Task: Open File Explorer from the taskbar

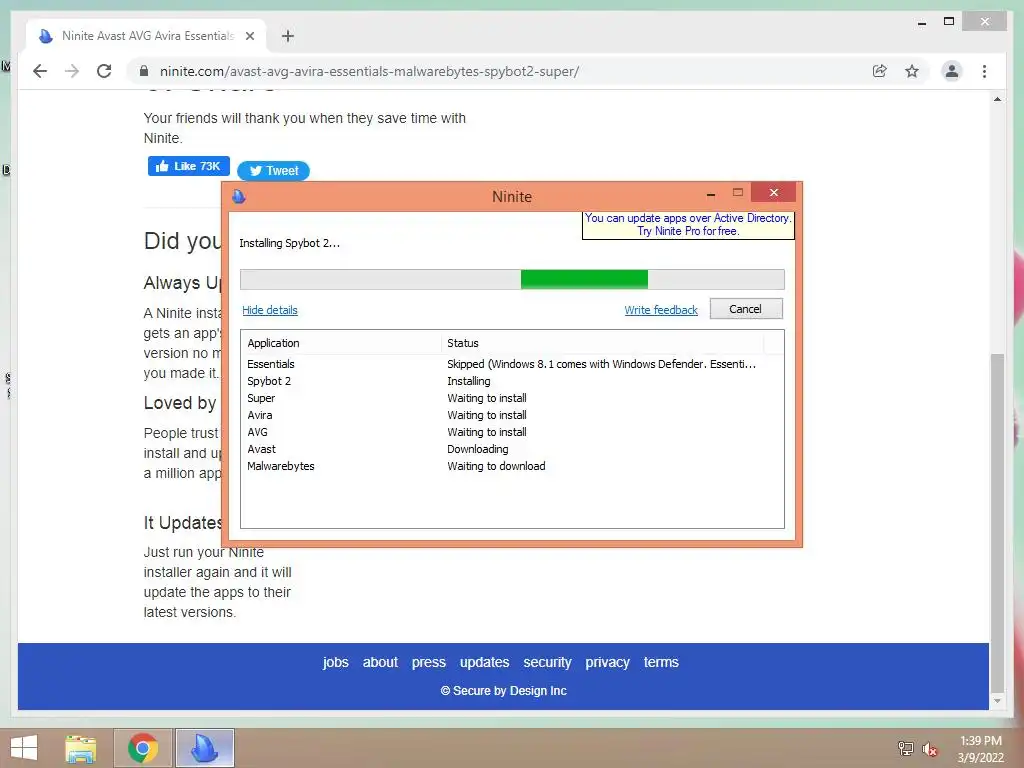Action: tap(81, 748)
